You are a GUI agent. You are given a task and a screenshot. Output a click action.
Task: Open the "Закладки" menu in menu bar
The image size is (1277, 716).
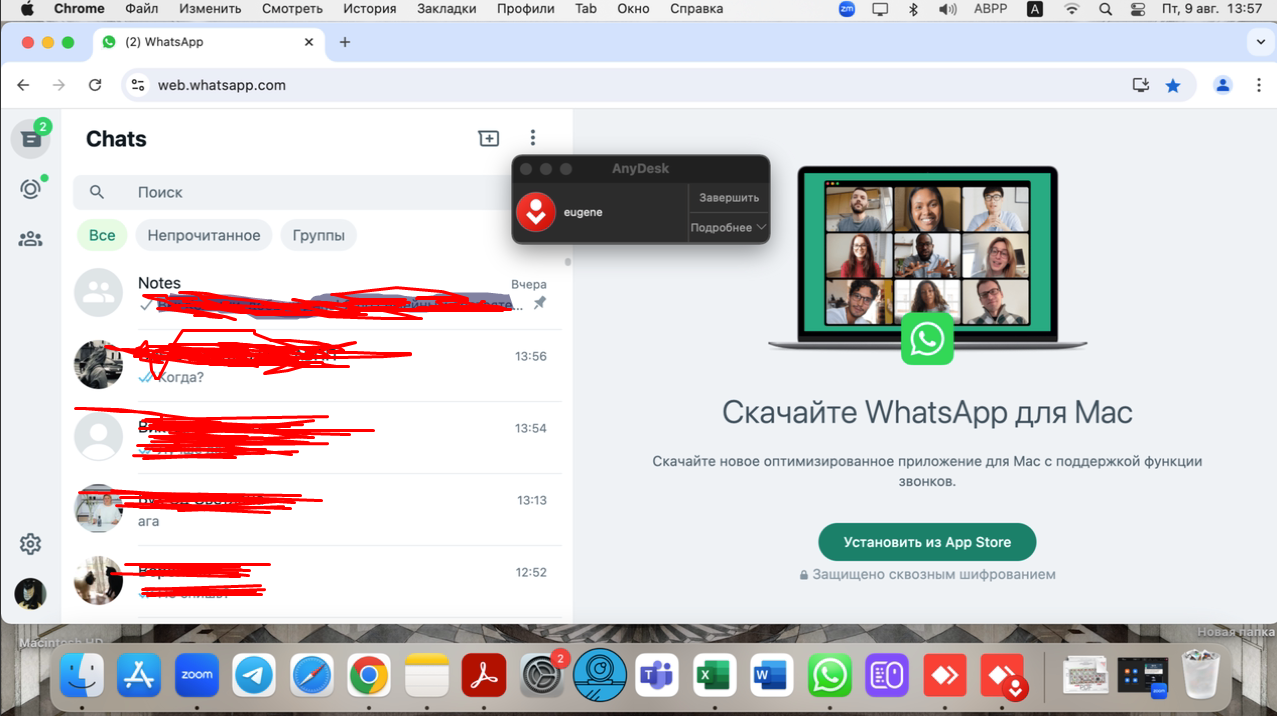[446, 9]
